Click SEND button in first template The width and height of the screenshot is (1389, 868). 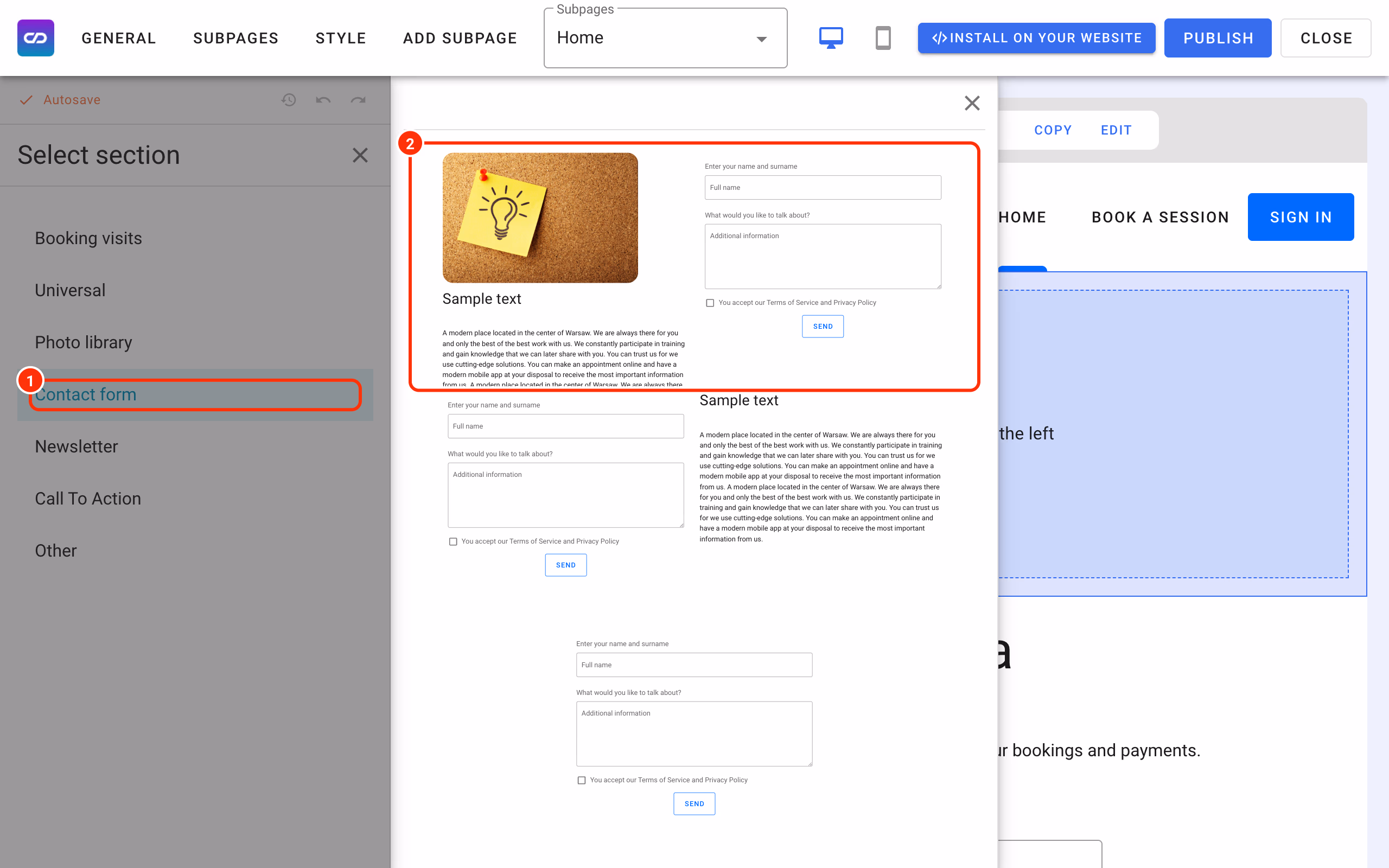823,327
